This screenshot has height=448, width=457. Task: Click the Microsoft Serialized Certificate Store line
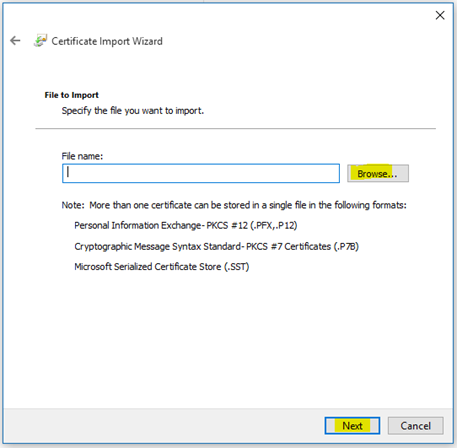point(162,267)
